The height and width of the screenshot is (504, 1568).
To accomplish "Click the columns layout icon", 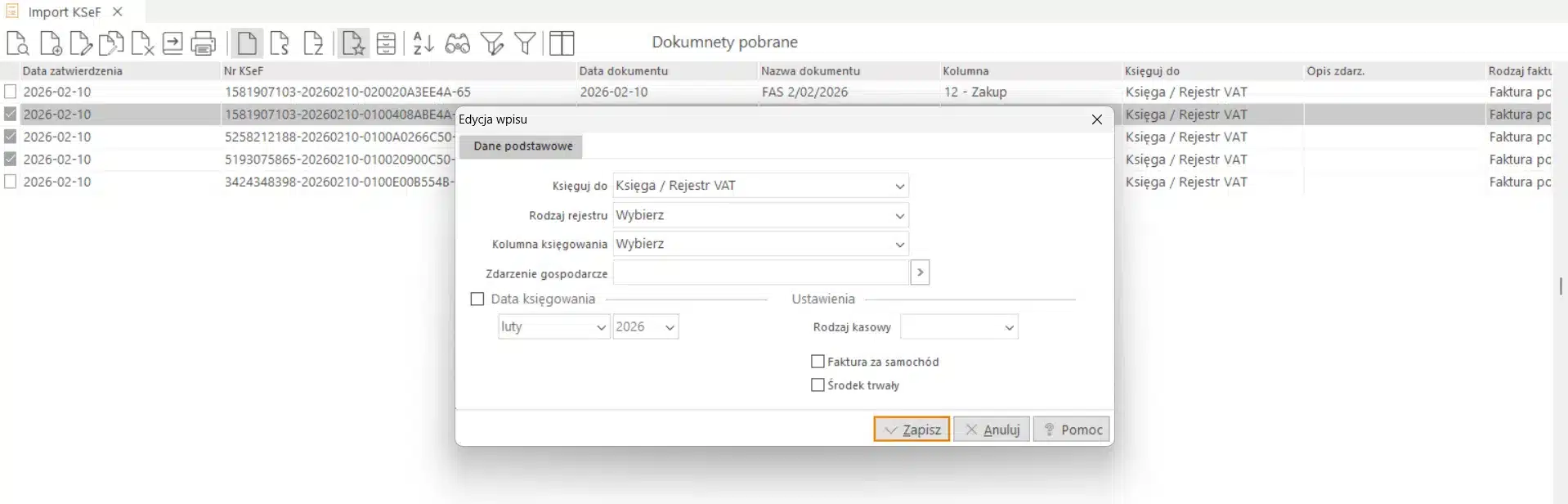I will [562, 43].
